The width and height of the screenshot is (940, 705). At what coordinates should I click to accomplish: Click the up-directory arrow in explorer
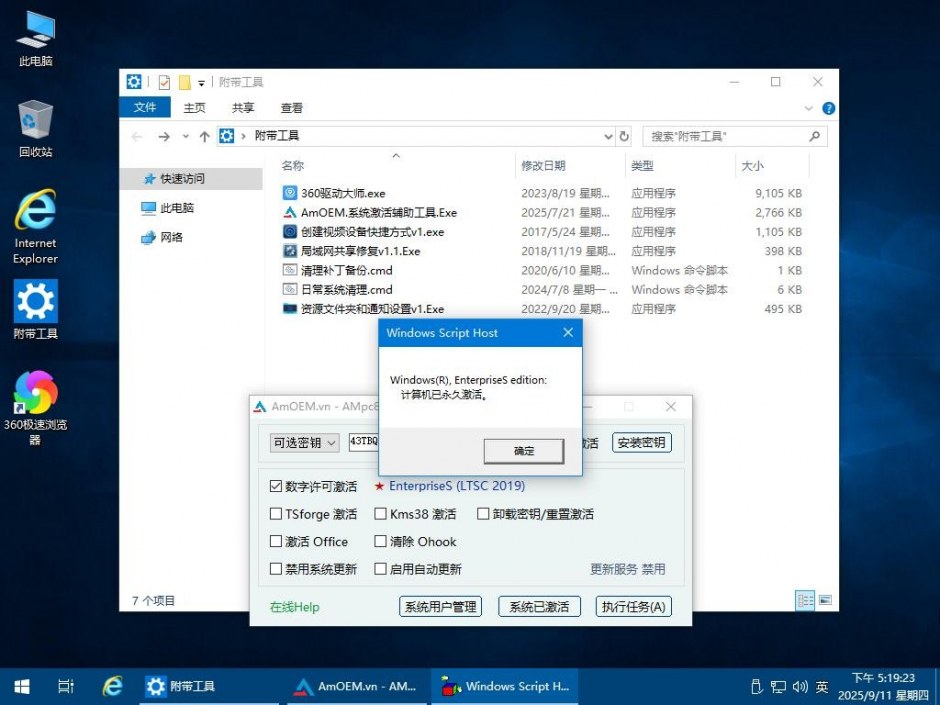click(205, 136)
